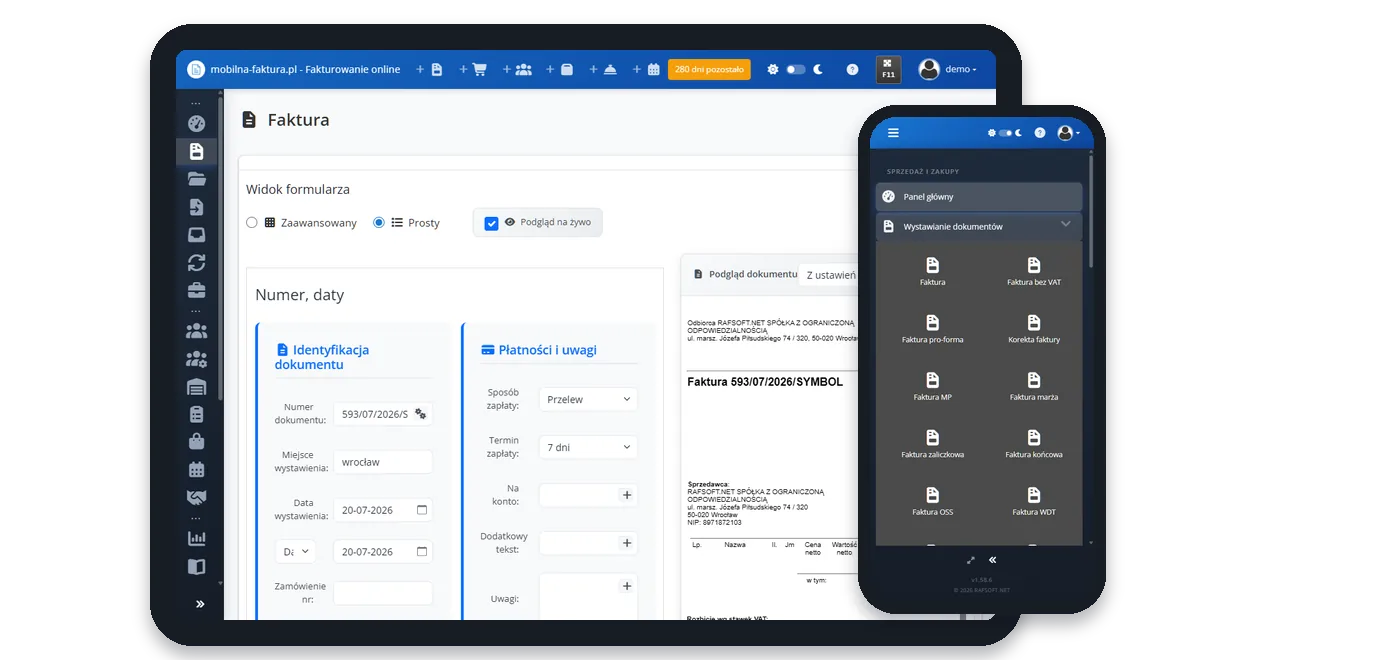Add new customer via people icon

(517, 69)
